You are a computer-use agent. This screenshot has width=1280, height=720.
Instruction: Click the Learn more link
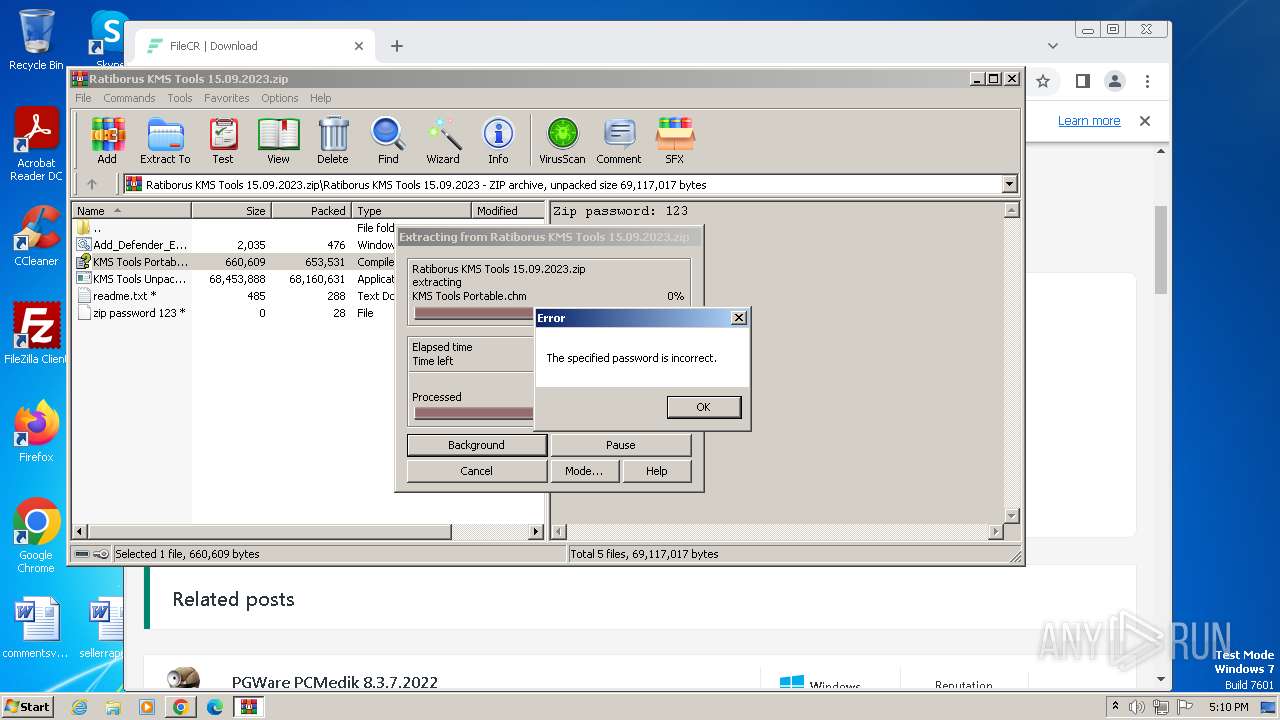click(x=1089, y=121)
